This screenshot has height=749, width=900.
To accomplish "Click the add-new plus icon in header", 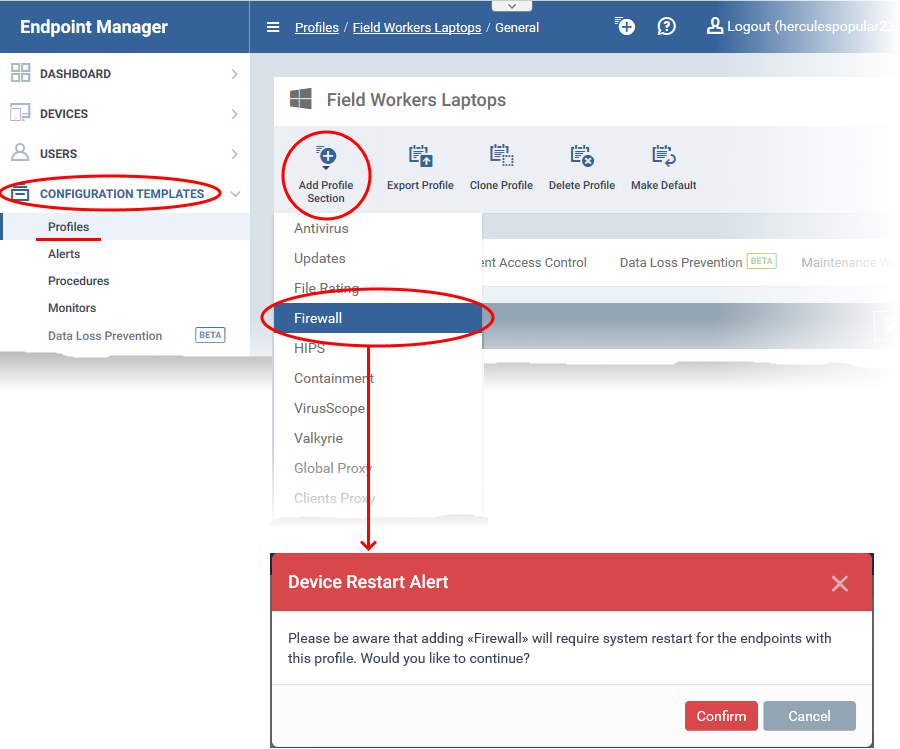I will (x=624, y=26).
